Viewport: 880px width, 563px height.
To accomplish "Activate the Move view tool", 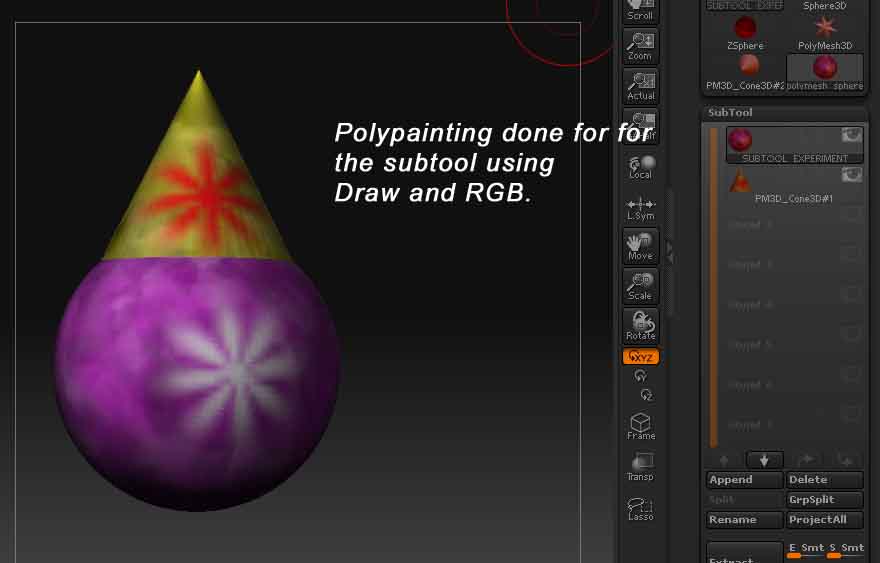I will point(640,246).
